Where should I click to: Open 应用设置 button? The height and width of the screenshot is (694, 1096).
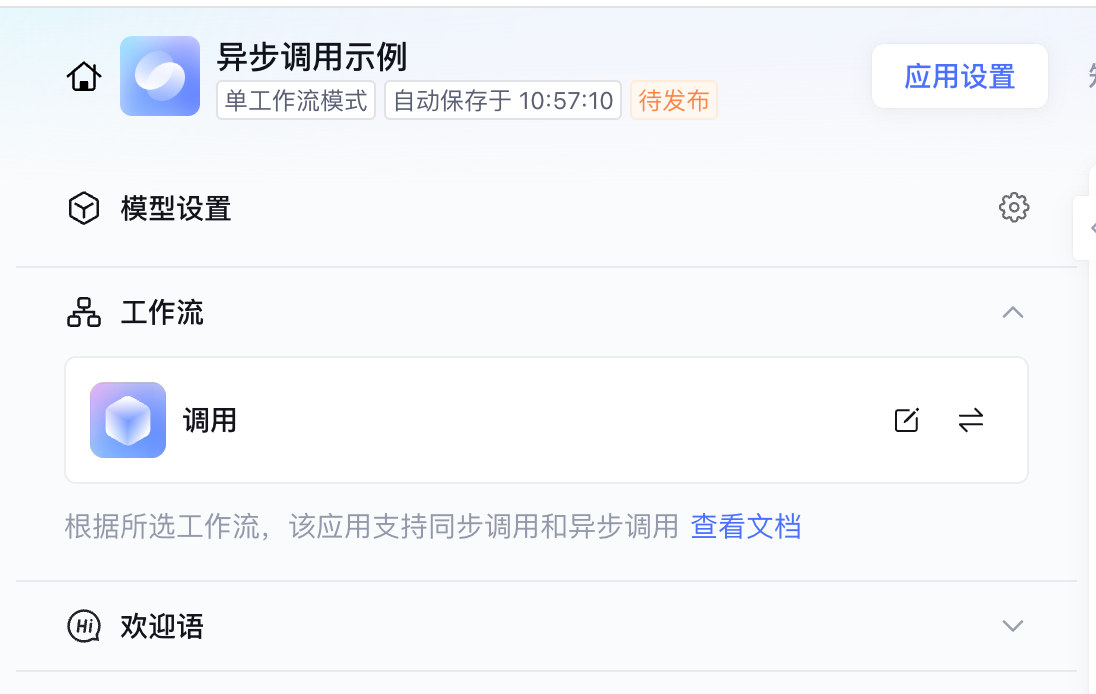coord(959,76)
